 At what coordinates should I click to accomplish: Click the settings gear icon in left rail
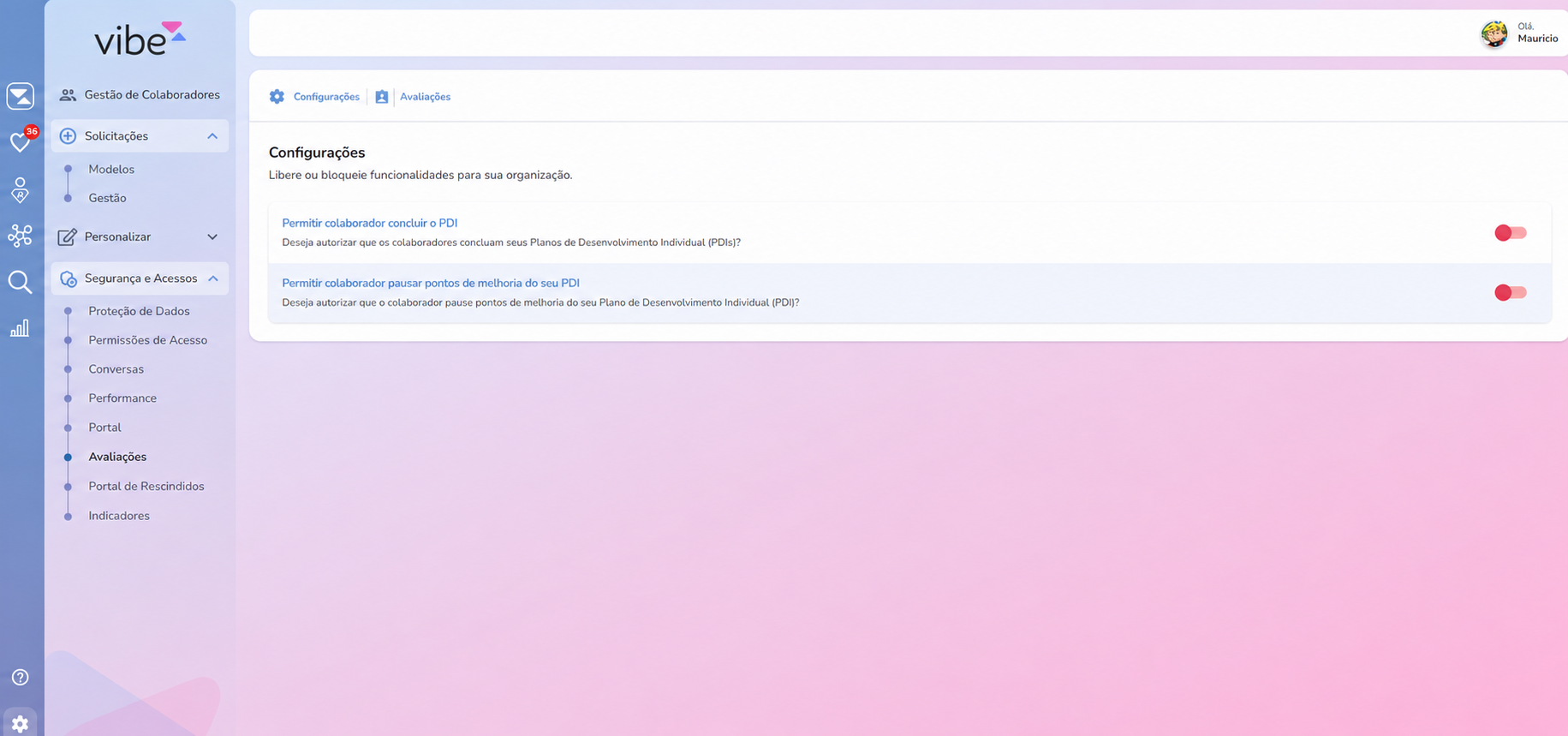(x=21, y=723)
